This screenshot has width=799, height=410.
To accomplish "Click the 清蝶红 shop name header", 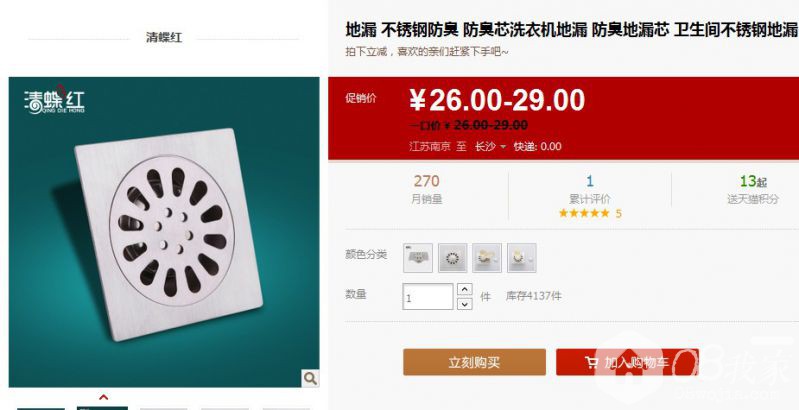I will pos(164,38).
